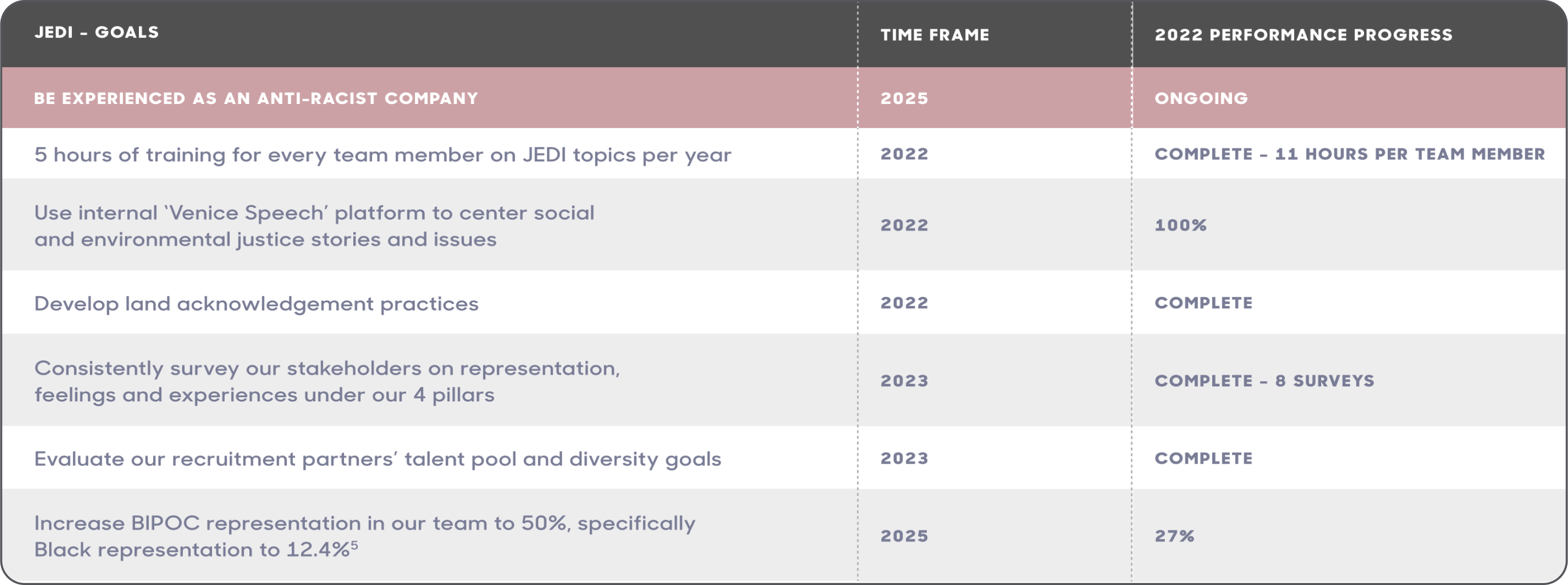This screenshot has width=1568, height=585.
Task: Select the 5 hours of training goal
Action: (x=382, y=155)
